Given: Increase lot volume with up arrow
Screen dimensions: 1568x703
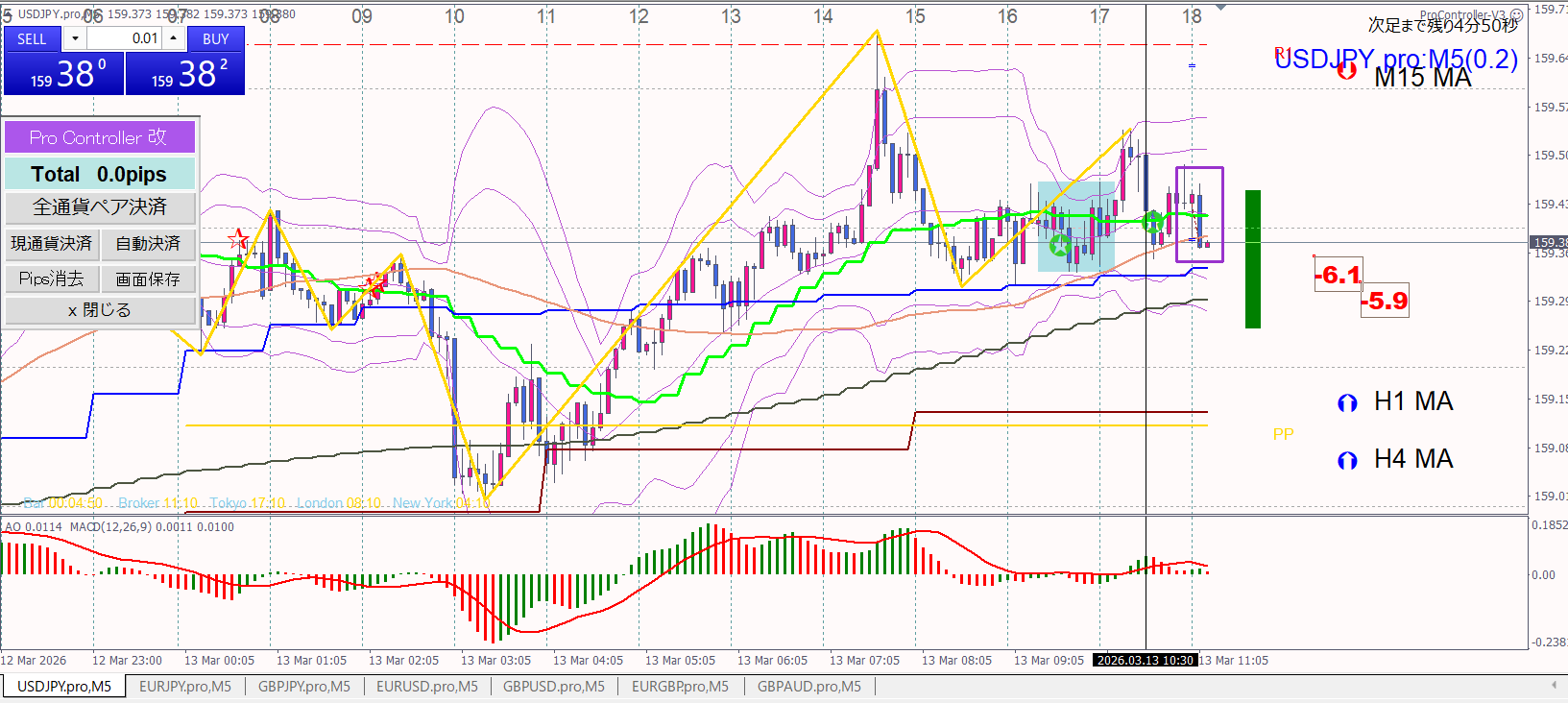Looking at the screenshot, I should click(173, 38).
